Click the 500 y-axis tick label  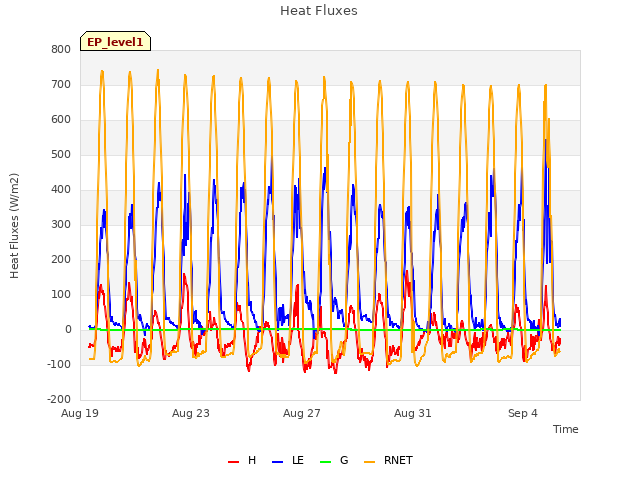click(61, 155)
